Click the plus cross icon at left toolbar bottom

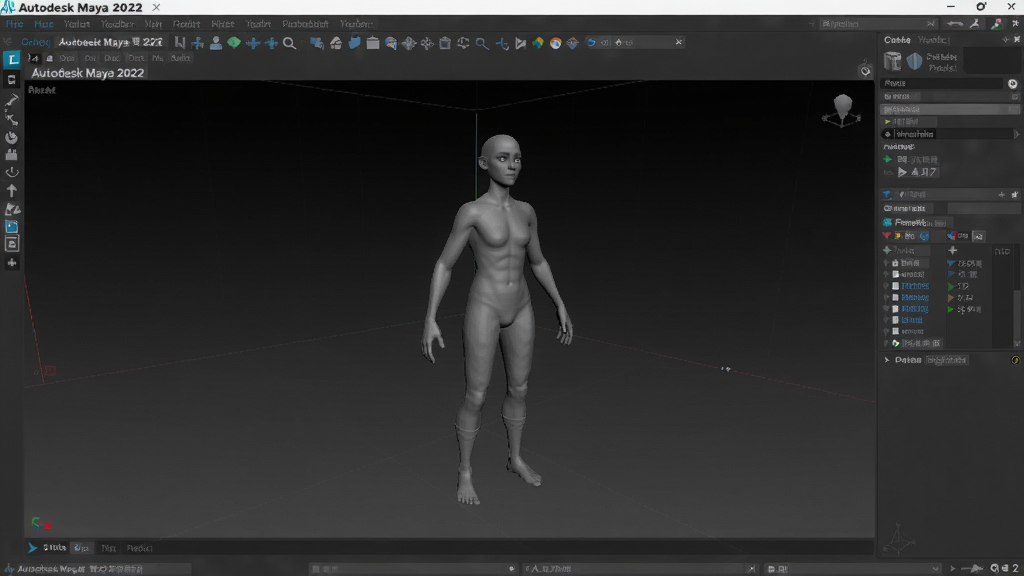[x=12, y=263]
